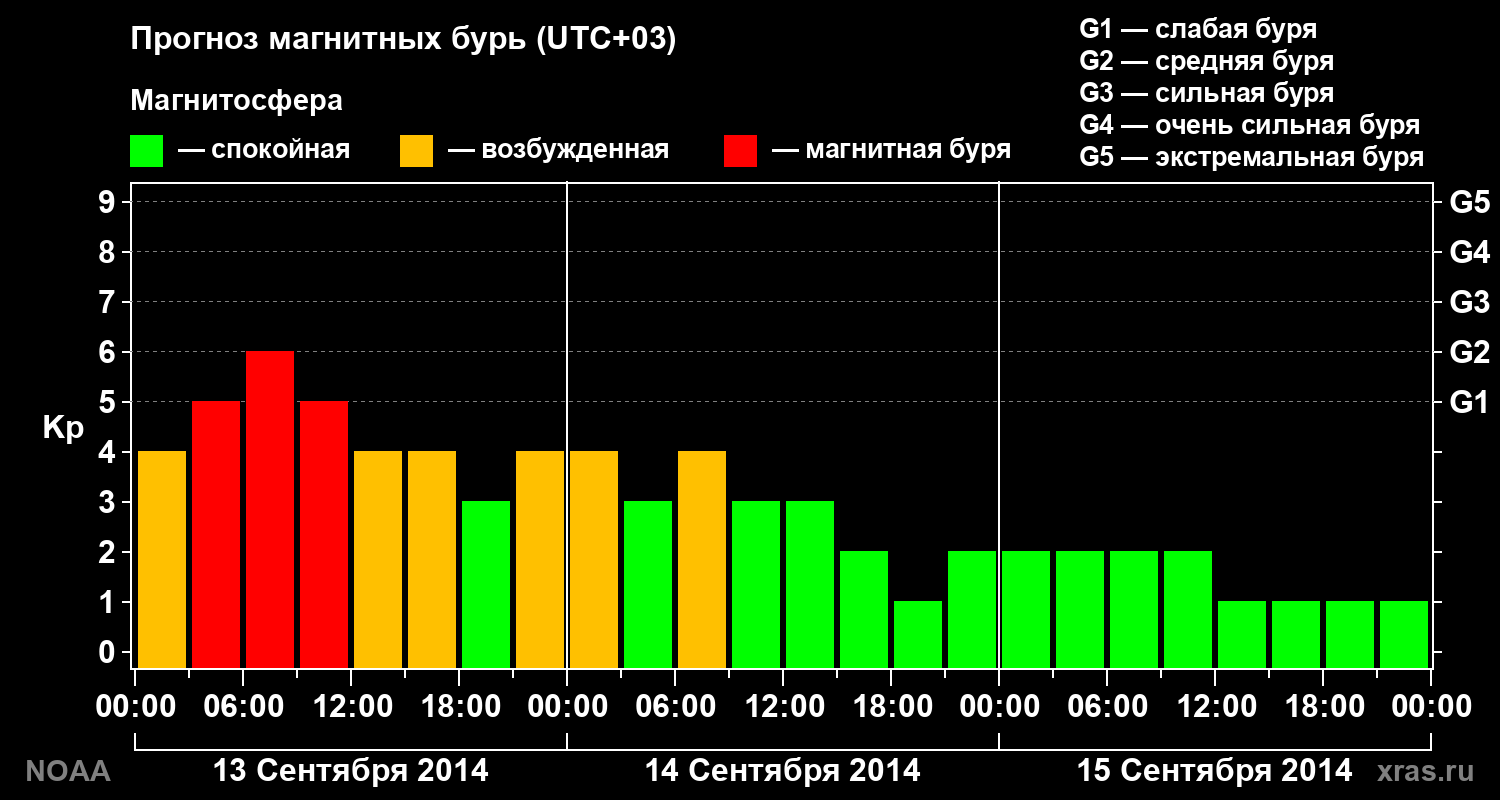Select the last green Kp 1 bar of 15 September
The height and width of the screenshot is (800, 1500).
[1404, 634]
